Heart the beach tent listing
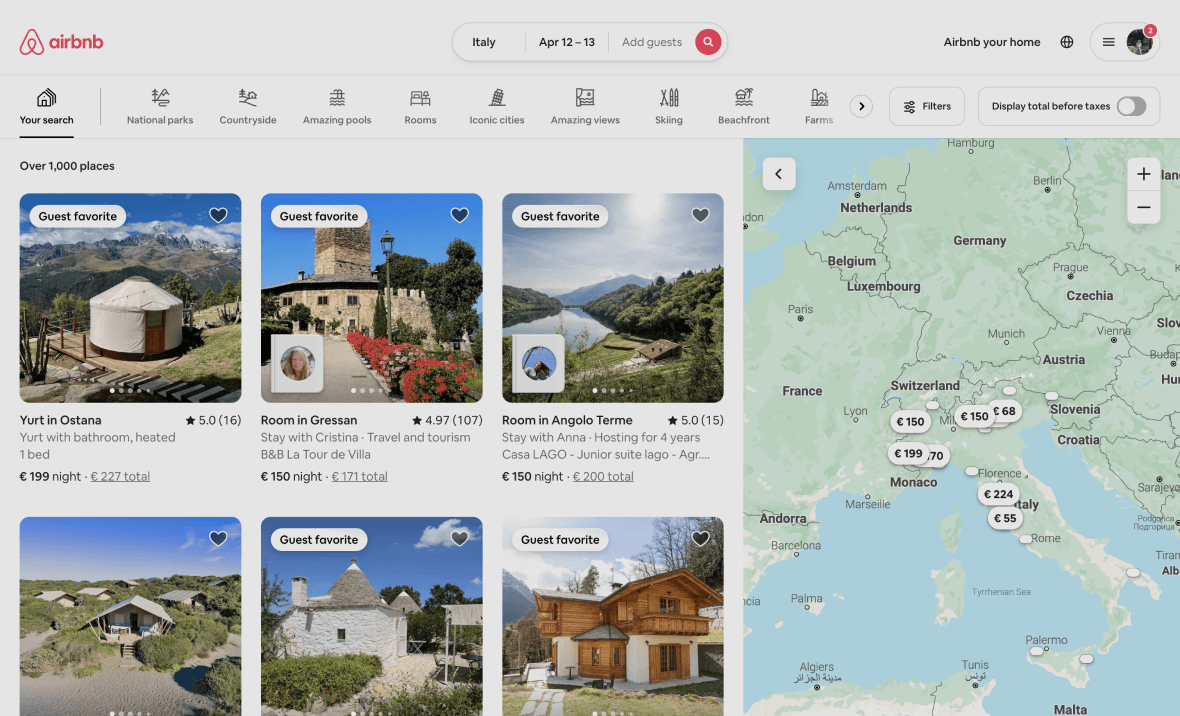 (x=218, y=538)
